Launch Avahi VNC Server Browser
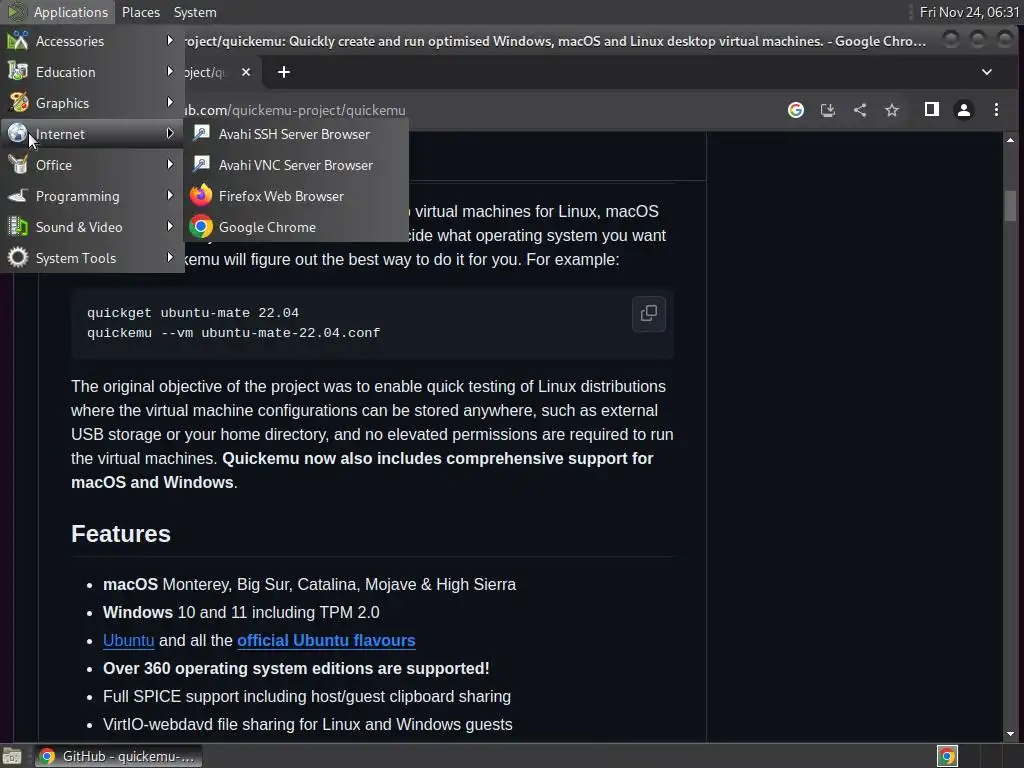Image resolution: width=1024 pixels, height=768 pixels. 296,165
